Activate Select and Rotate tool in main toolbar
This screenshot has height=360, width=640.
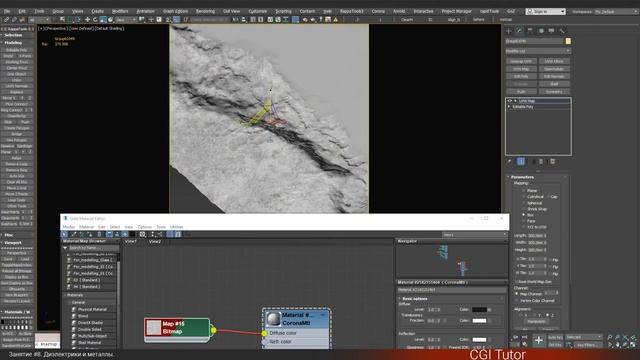click(x=95, y=19)
